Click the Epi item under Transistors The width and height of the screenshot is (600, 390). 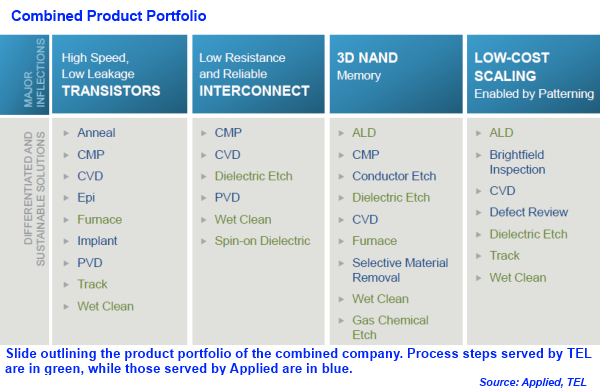click(86, 198)
